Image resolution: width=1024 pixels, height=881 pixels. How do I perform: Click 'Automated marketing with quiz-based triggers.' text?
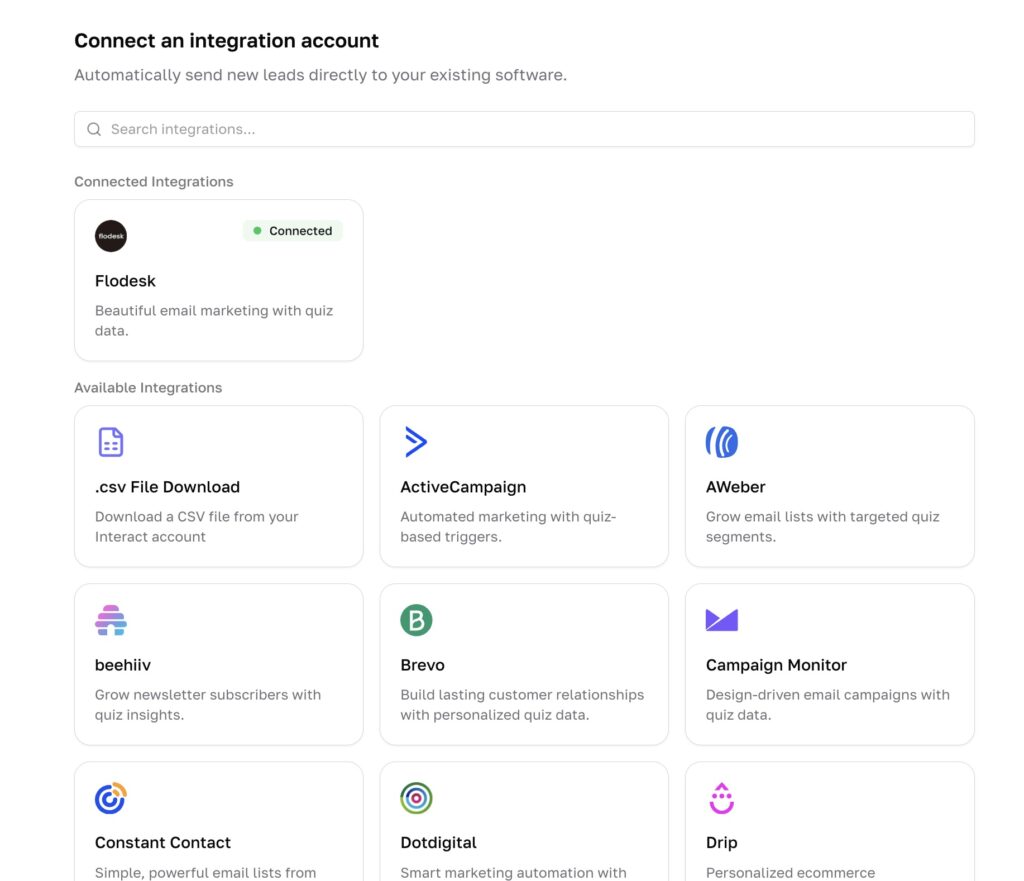508,526
